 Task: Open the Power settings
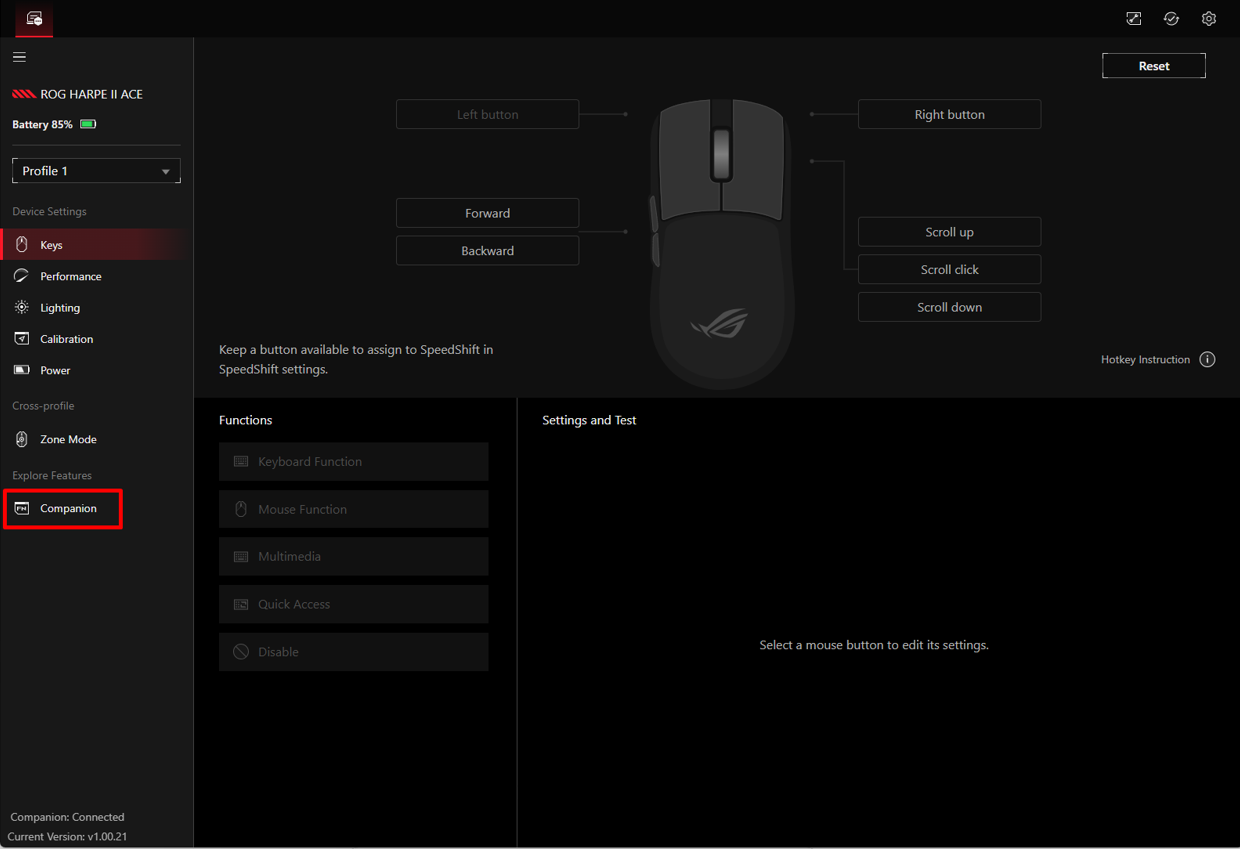96,370
